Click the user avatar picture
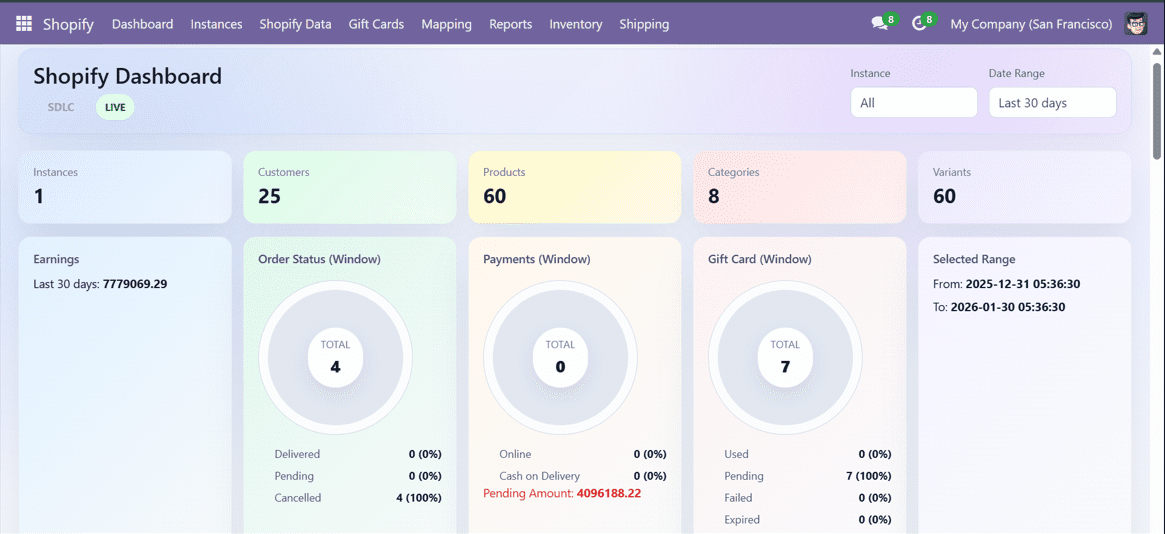1165x534 pixels. pos(1136,24)
